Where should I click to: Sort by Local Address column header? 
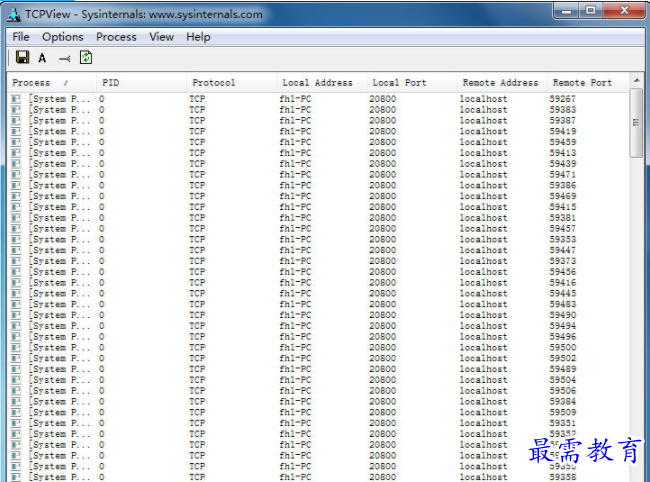[321, 82]
